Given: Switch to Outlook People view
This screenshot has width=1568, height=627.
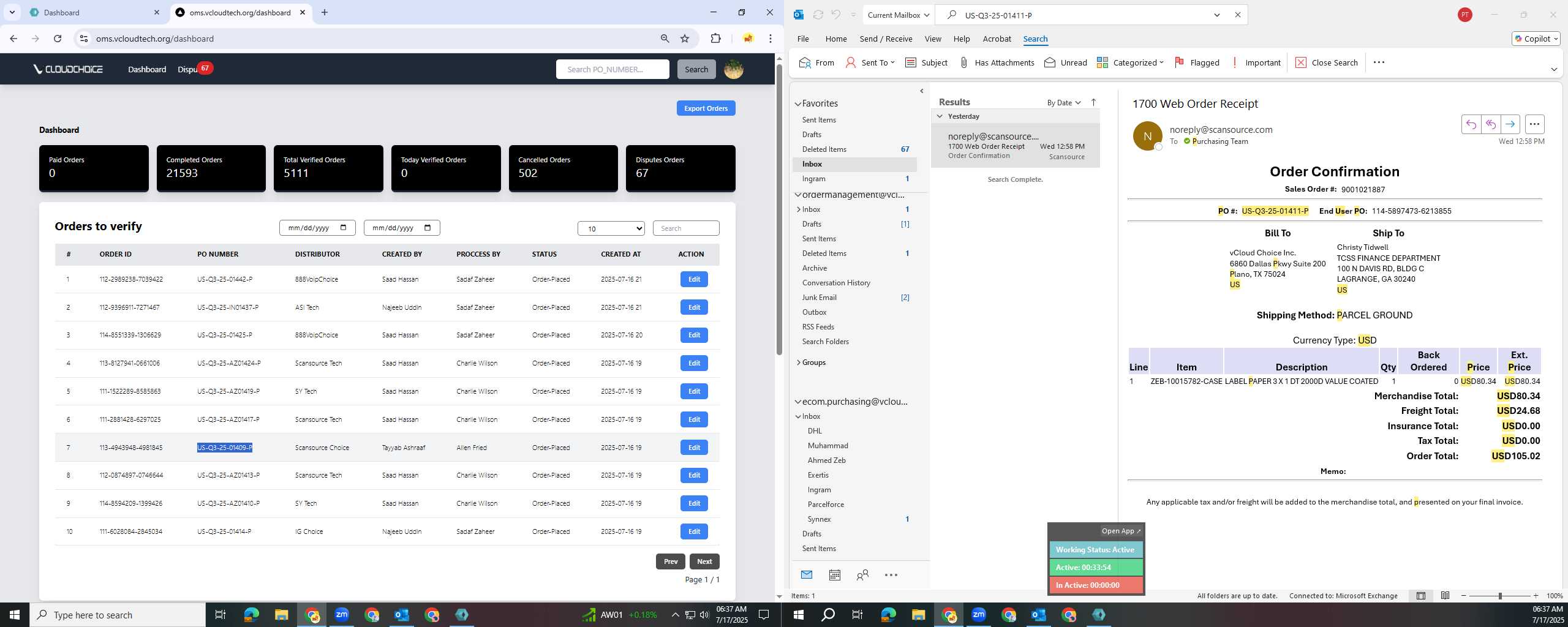Looking at the screenshot, I should click(862, 575).
